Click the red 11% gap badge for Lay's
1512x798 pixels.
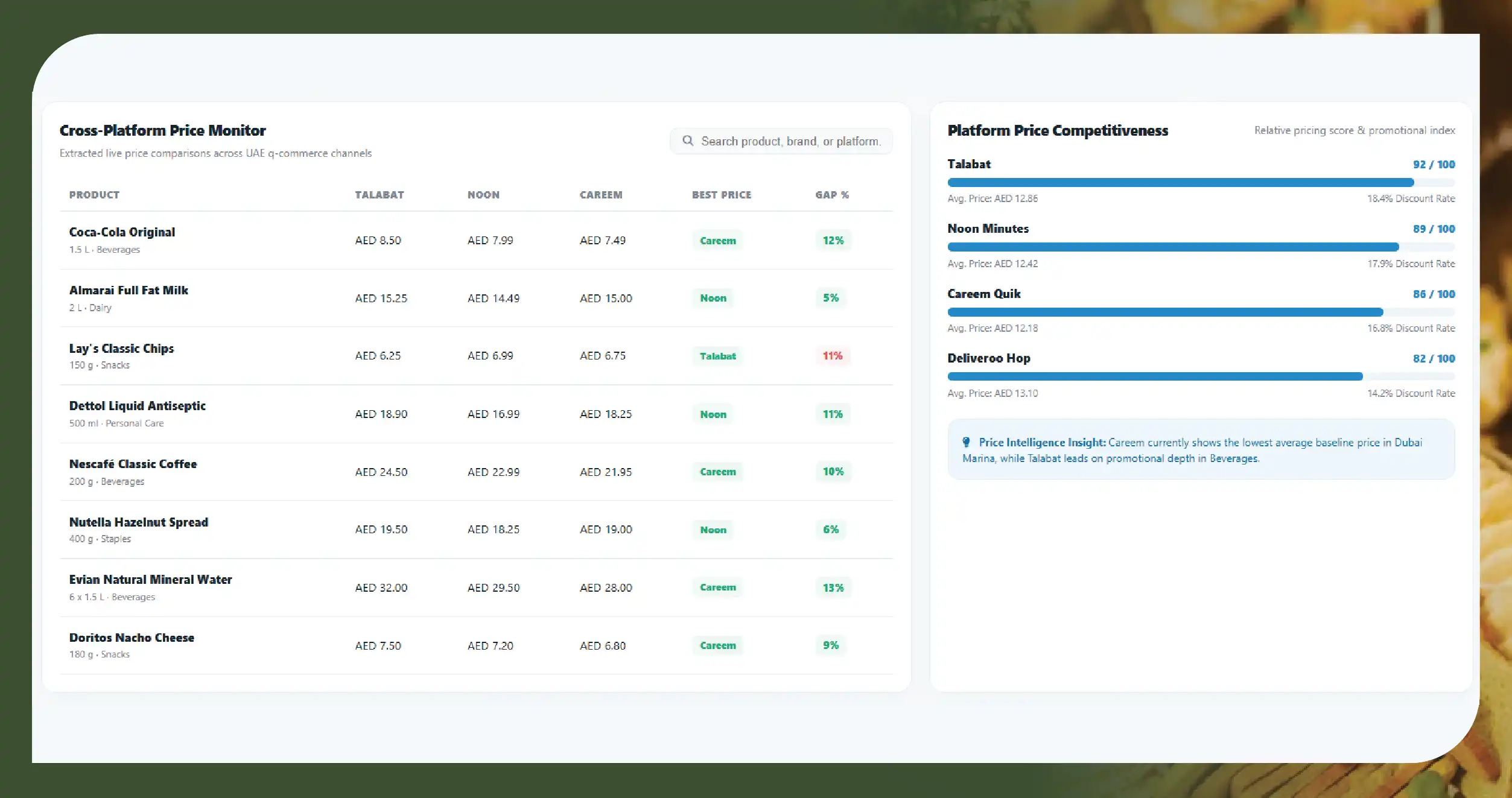pyautogui.click(x=833, y=356)
